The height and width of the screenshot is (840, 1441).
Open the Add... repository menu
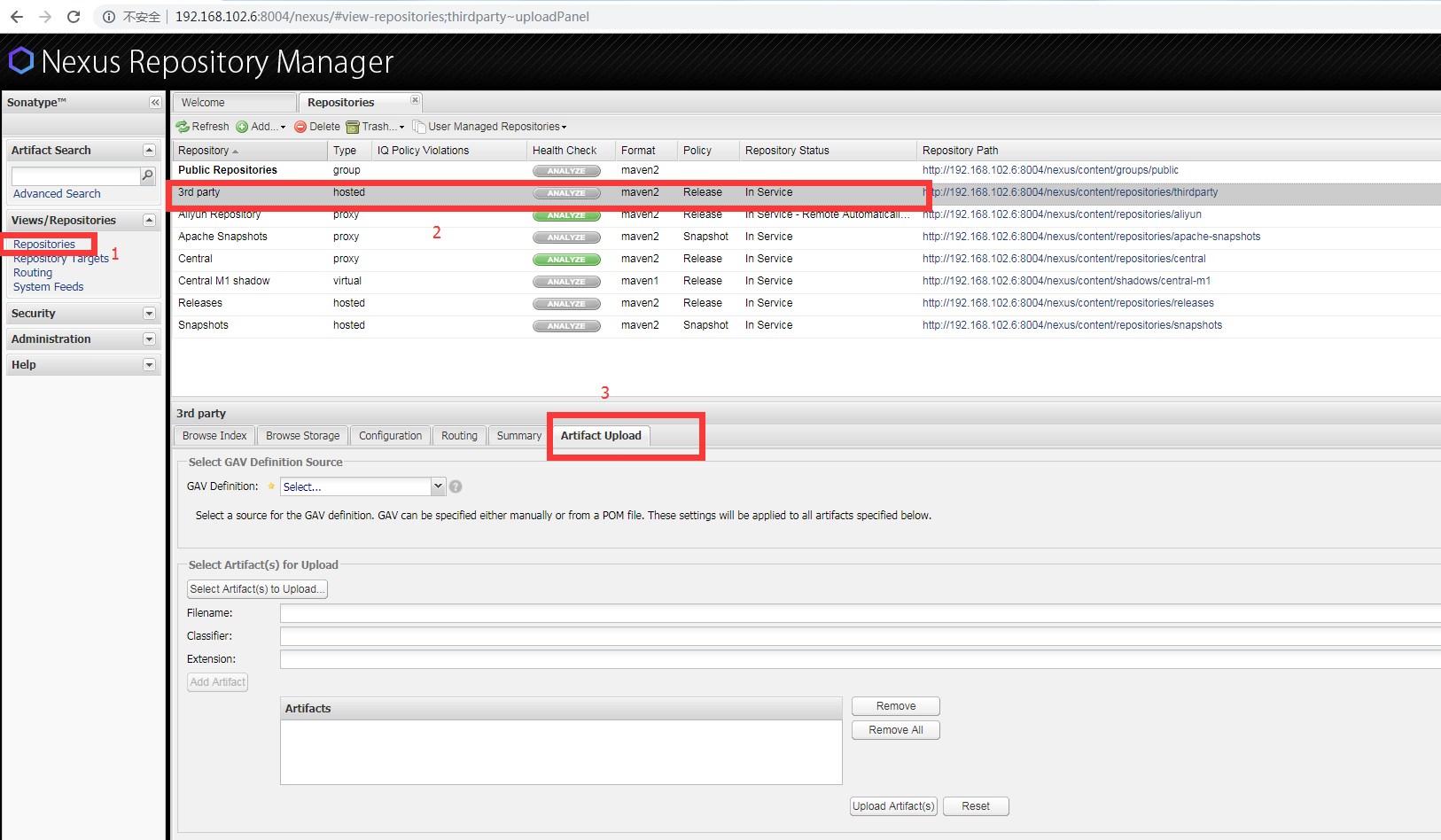[261, 127]
